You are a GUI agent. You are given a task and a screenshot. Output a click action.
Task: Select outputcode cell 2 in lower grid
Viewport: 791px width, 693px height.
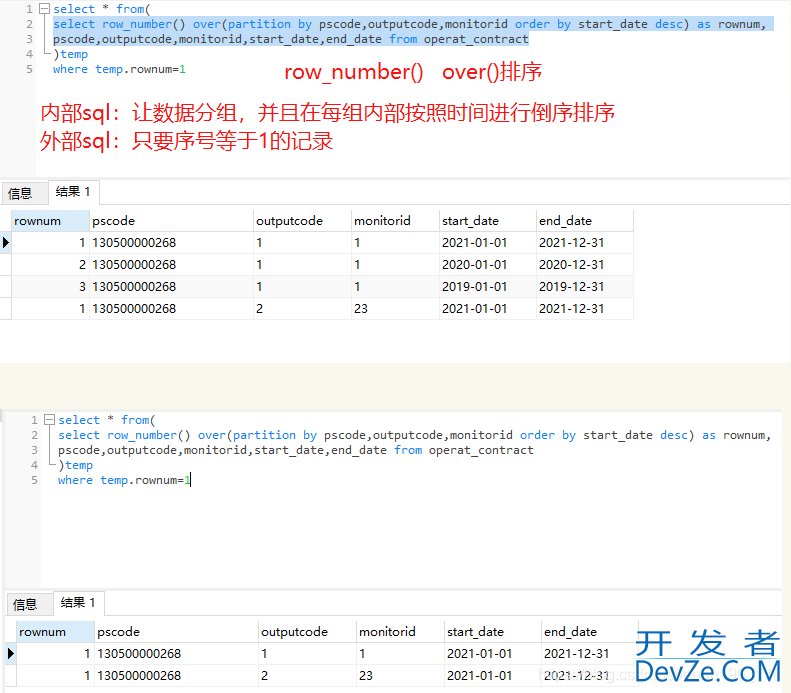click(x=307, y=676)
